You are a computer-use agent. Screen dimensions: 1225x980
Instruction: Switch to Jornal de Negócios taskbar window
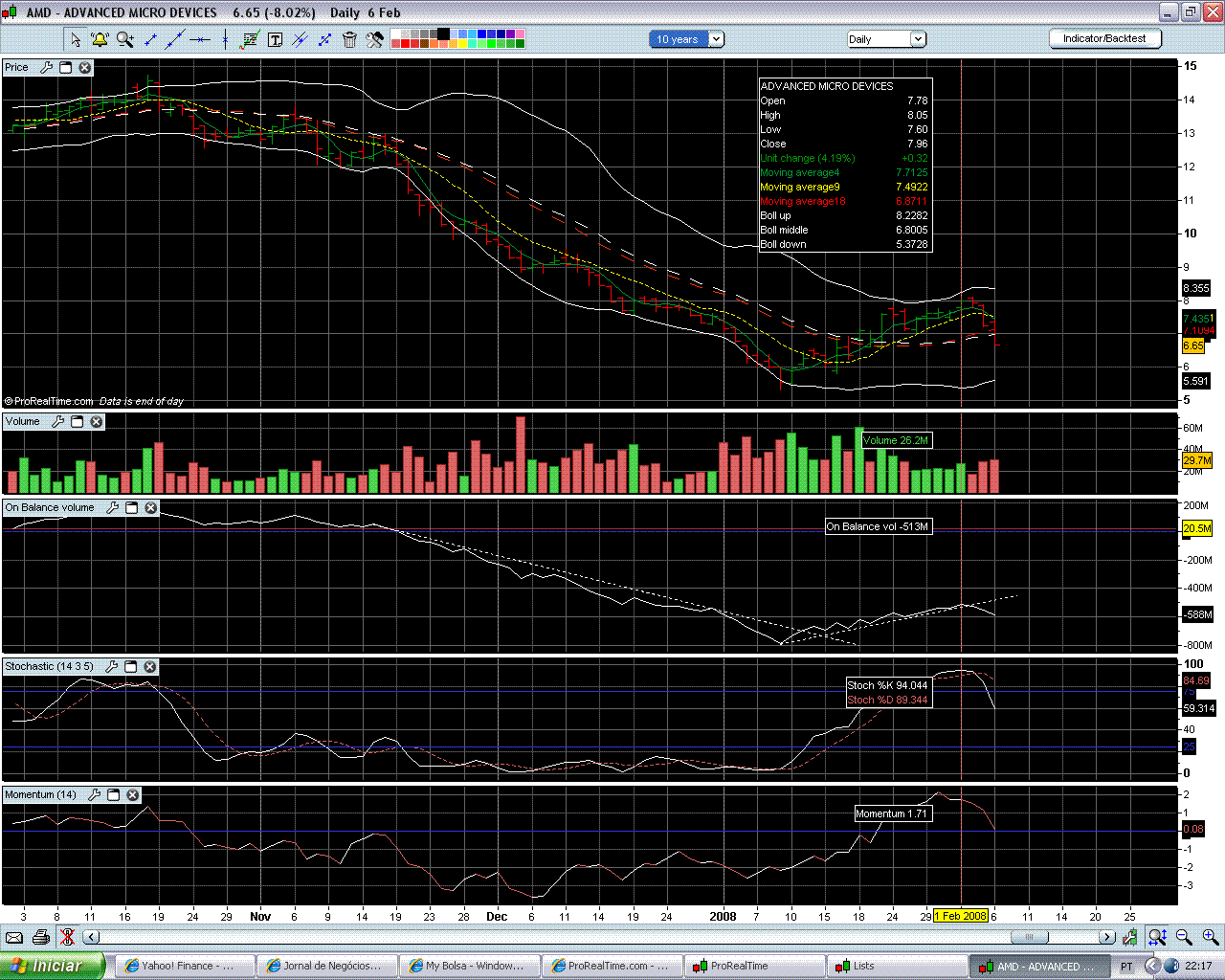(x=328, y=966)
